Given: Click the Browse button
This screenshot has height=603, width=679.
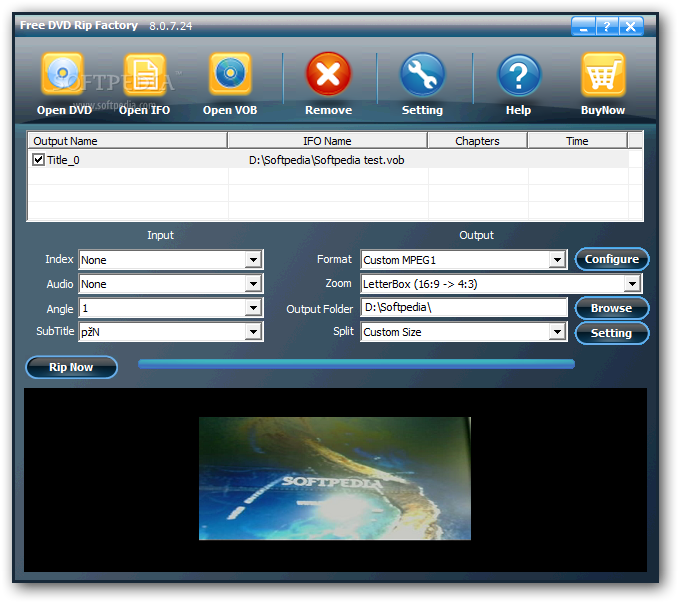Looking at the screenshot, I should 612,308.
